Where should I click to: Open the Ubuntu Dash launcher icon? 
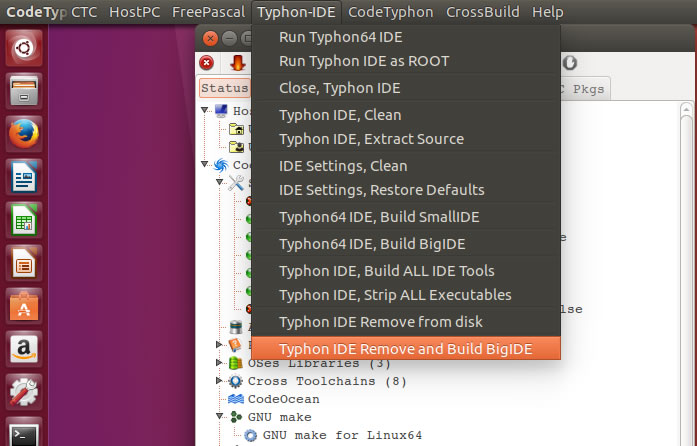(24, 48)
